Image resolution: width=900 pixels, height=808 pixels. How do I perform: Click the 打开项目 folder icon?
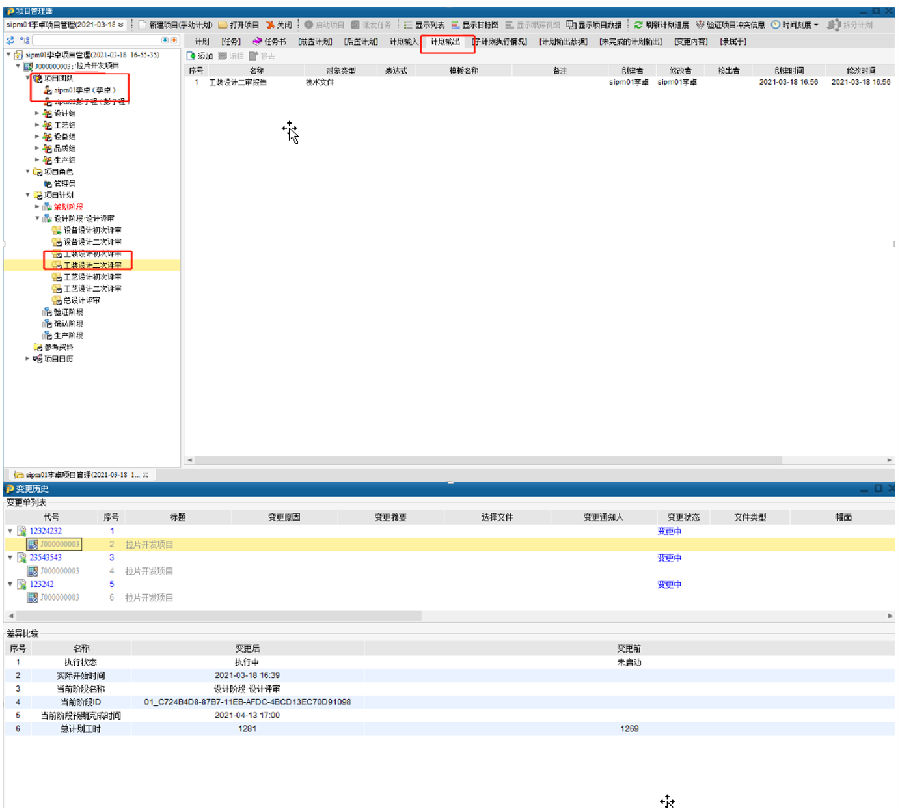click(222, 24)
